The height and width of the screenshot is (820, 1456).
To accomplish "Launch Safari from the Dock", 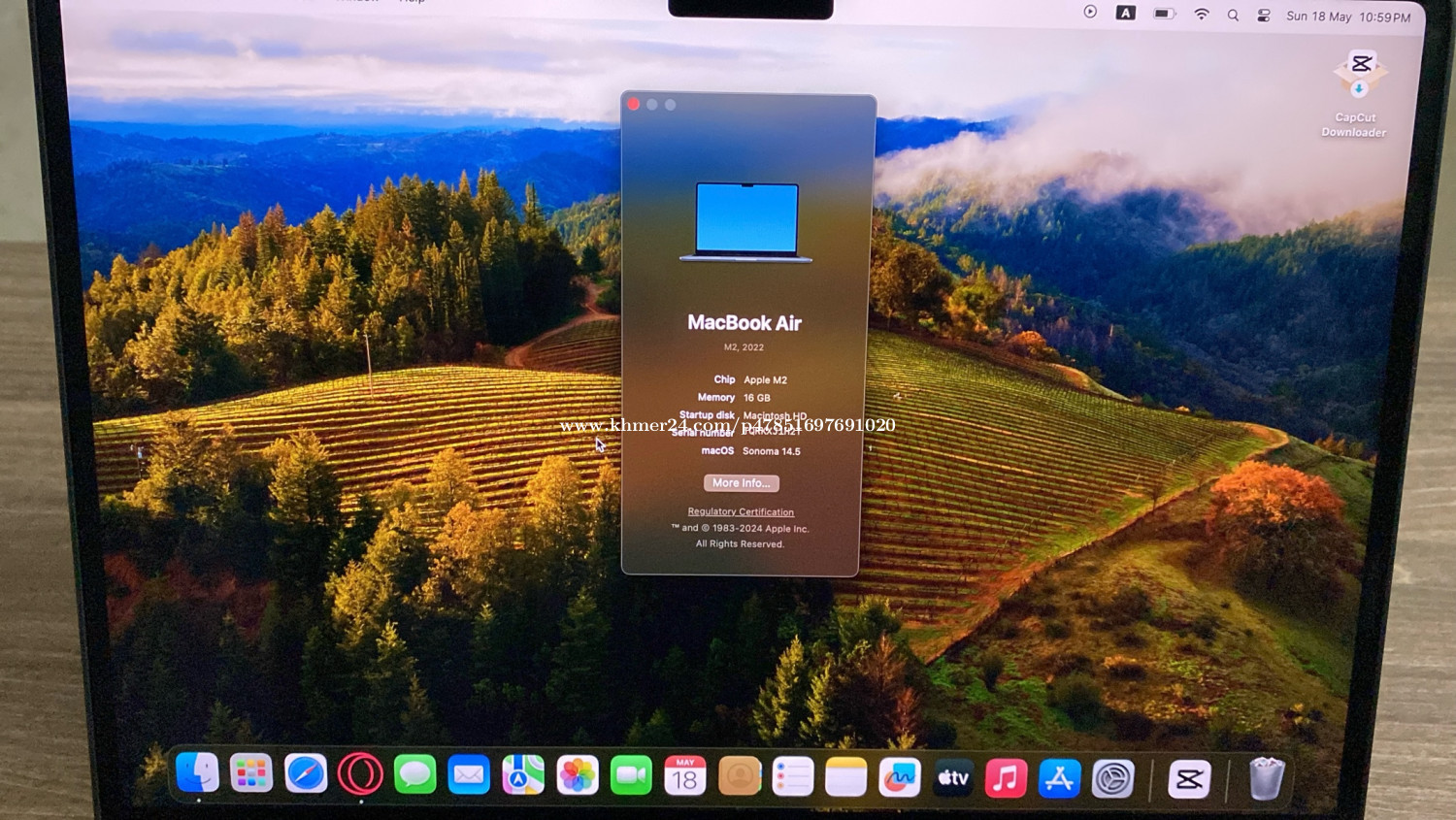I will (306, 774).
